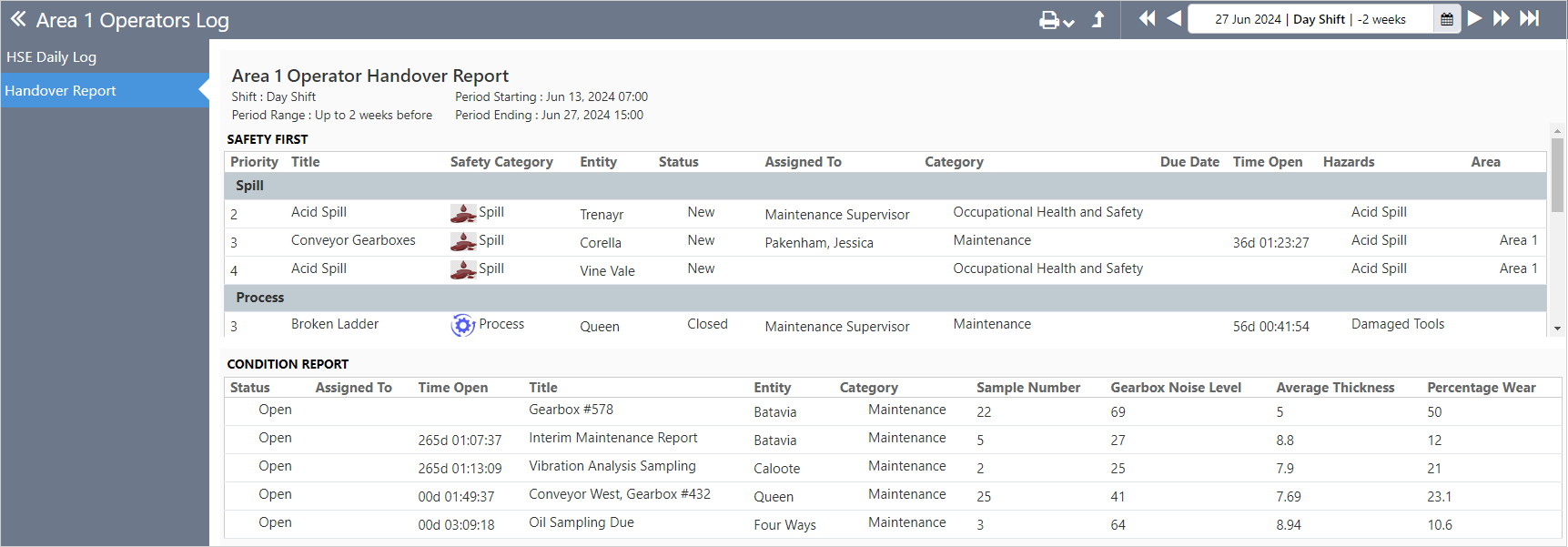
Task: Open the calendar date picker
Action: pos(1447,19)
